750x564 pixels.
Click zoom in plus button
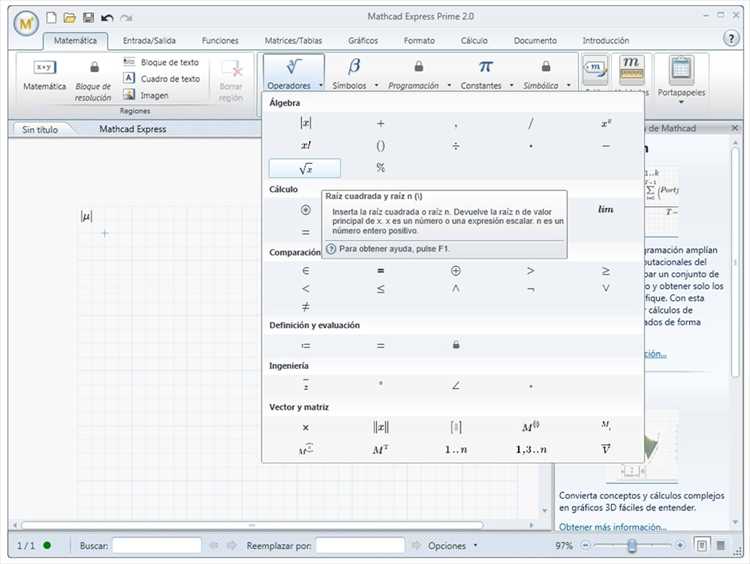tap(680, 545)
